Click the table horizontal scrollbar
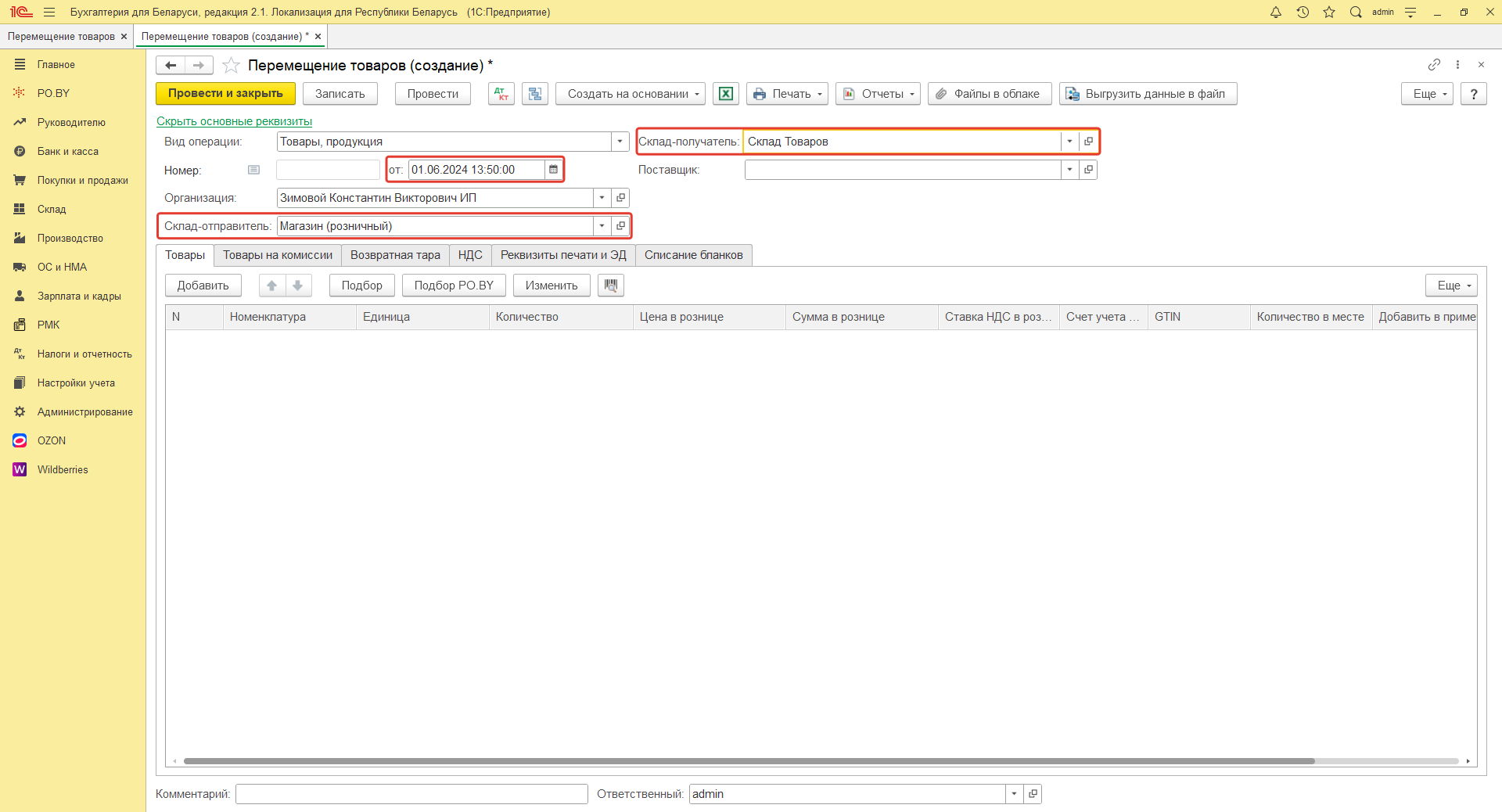 click(749, 760)
